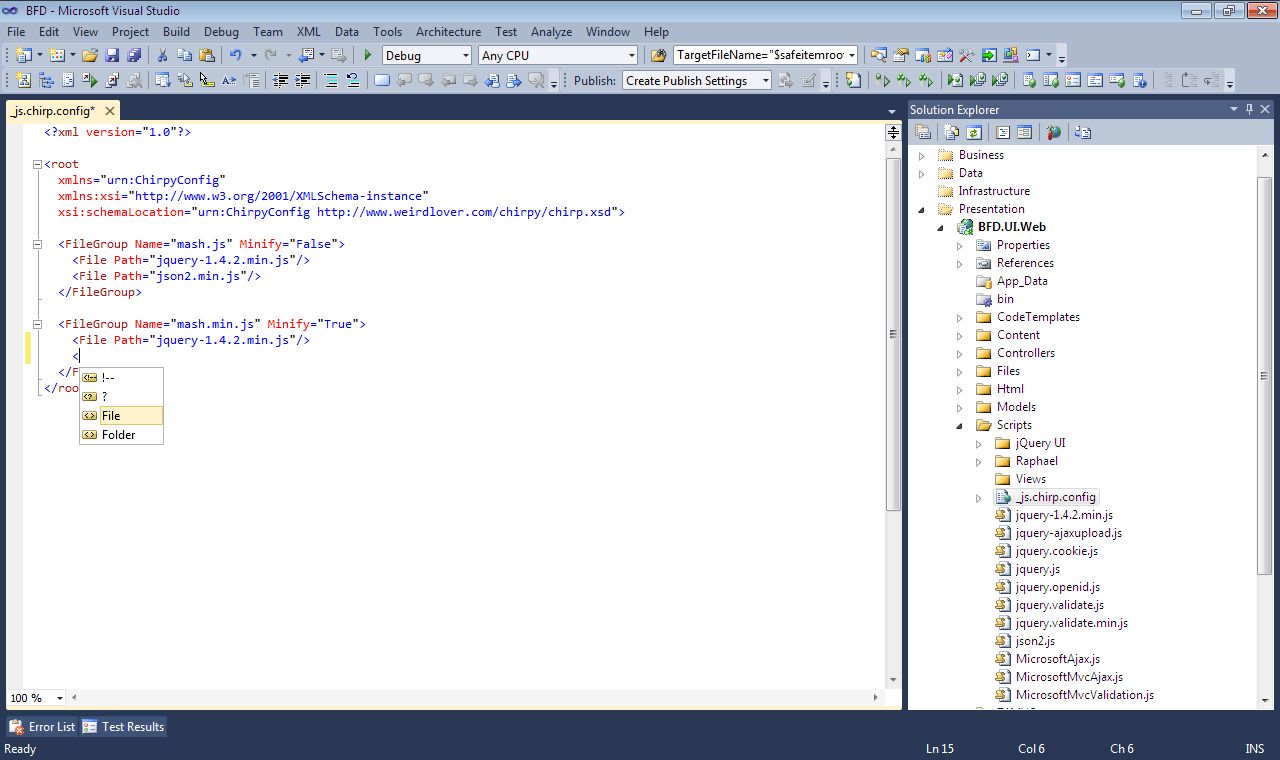Close the _js.chirp.config tab
Image resolution: width=1280 pixels, height=760 pixels.
tap(109, 110)
